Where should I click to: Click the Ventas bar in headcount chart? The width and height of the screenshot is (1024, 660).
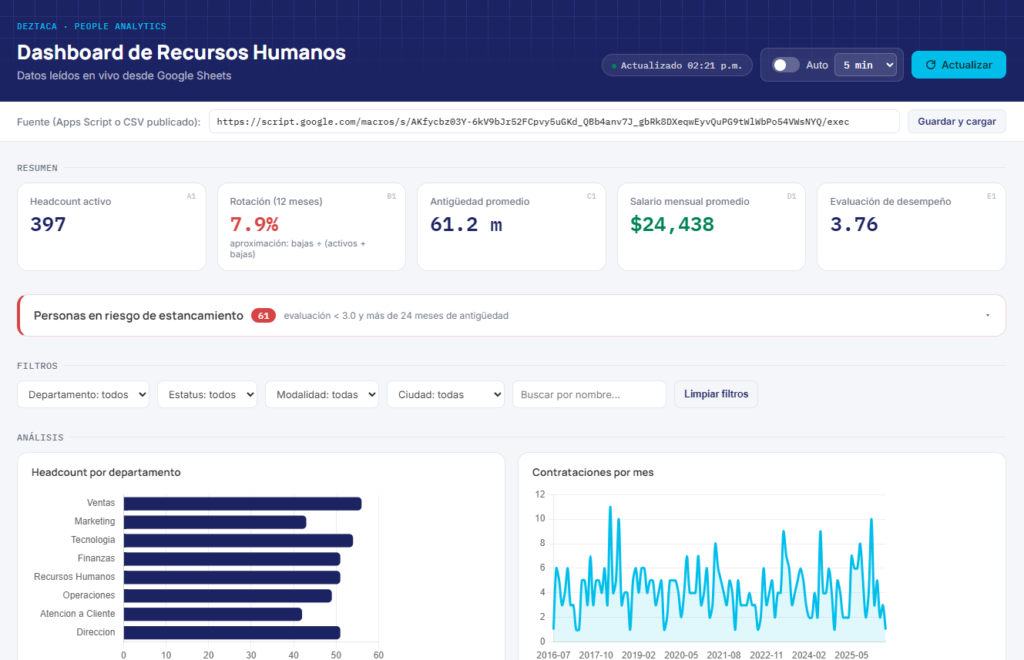(x=242, y=503)
